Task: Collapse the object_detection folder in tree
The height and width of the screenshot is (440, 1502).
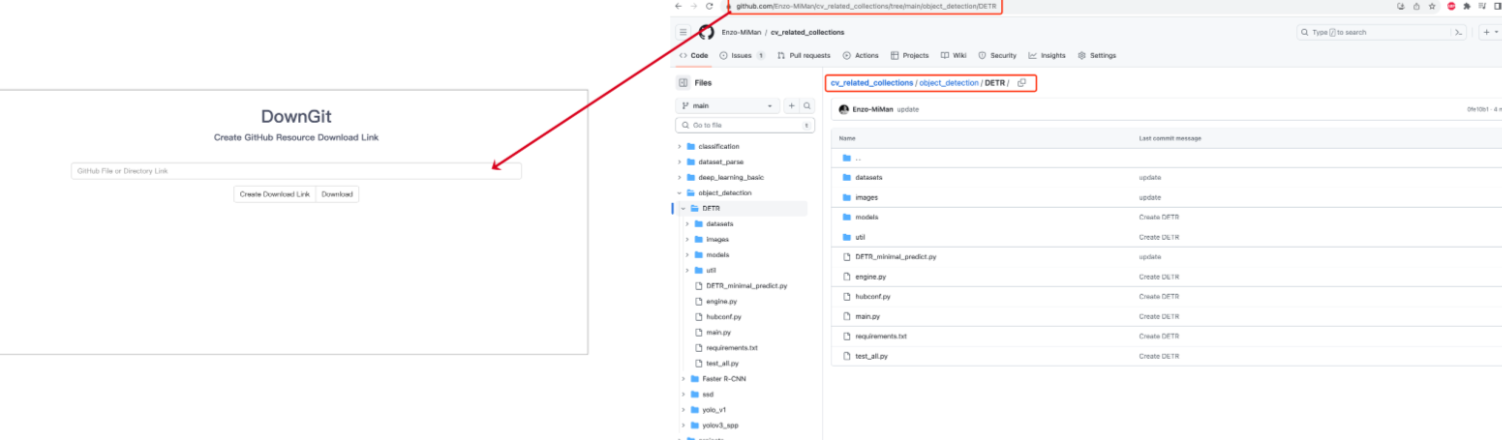Action: 680,193
